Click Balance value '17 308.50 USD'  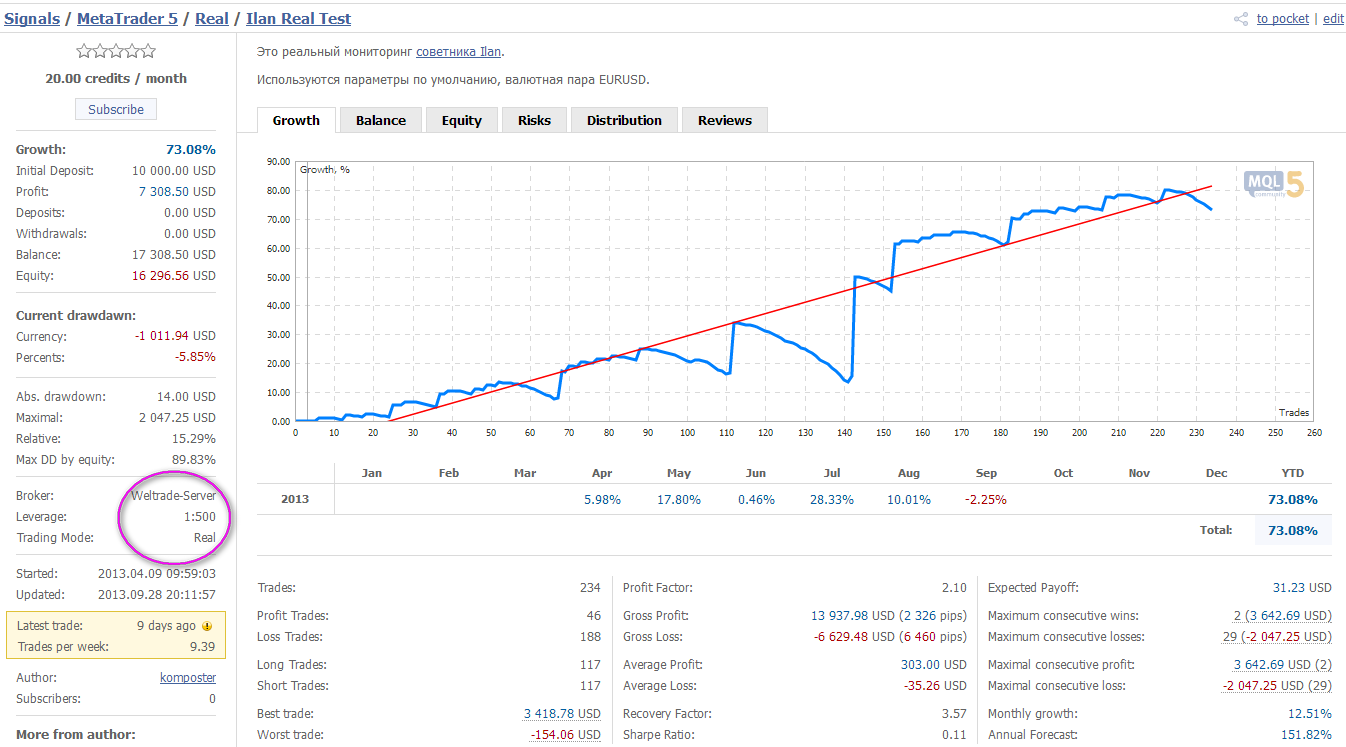(x=176, y=255)
